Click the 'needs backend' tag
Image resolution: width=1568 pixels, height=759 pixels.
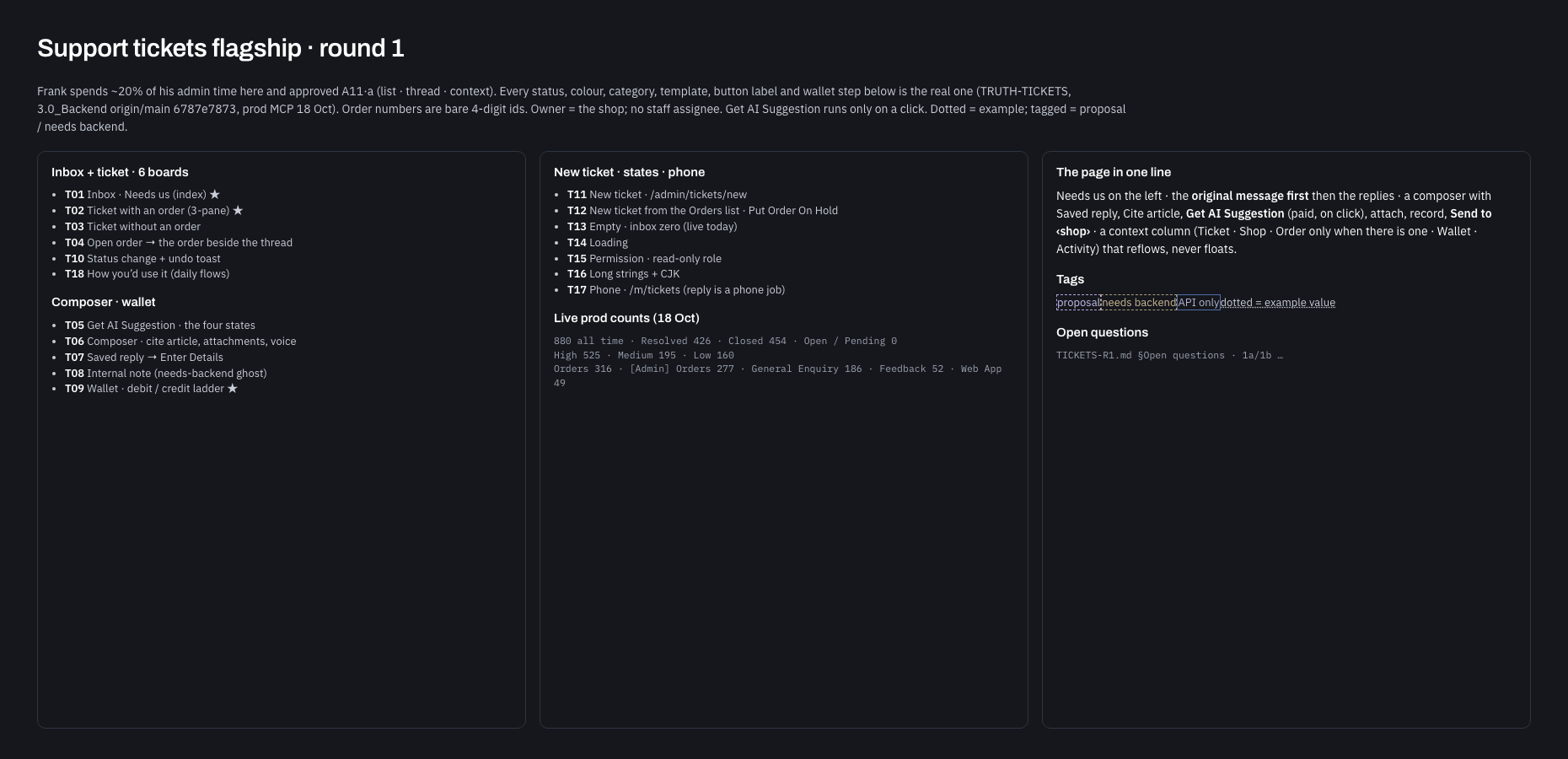pos(1139,303)
